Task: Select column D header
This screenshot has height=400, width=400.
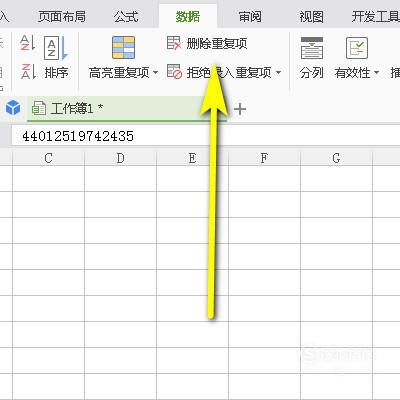Action: pyautogui.click(x=120, y=158)
